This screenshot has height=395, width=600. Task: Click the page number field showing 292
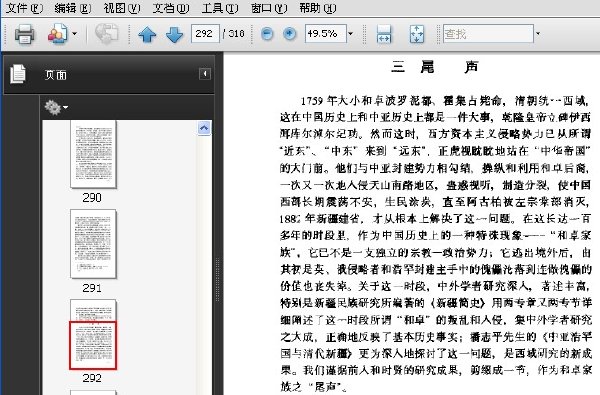[205, 34]
